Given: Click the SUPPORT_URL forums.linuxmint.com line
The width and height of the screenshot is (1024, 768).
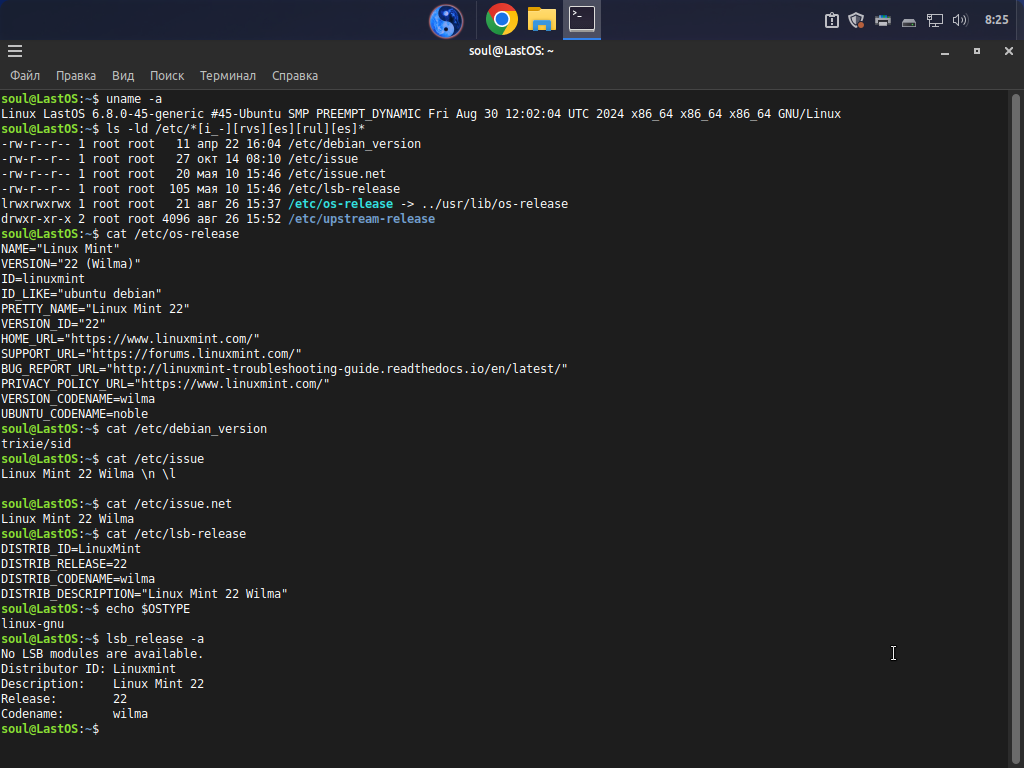Looking at the screenshot, I should pos(151,354).
